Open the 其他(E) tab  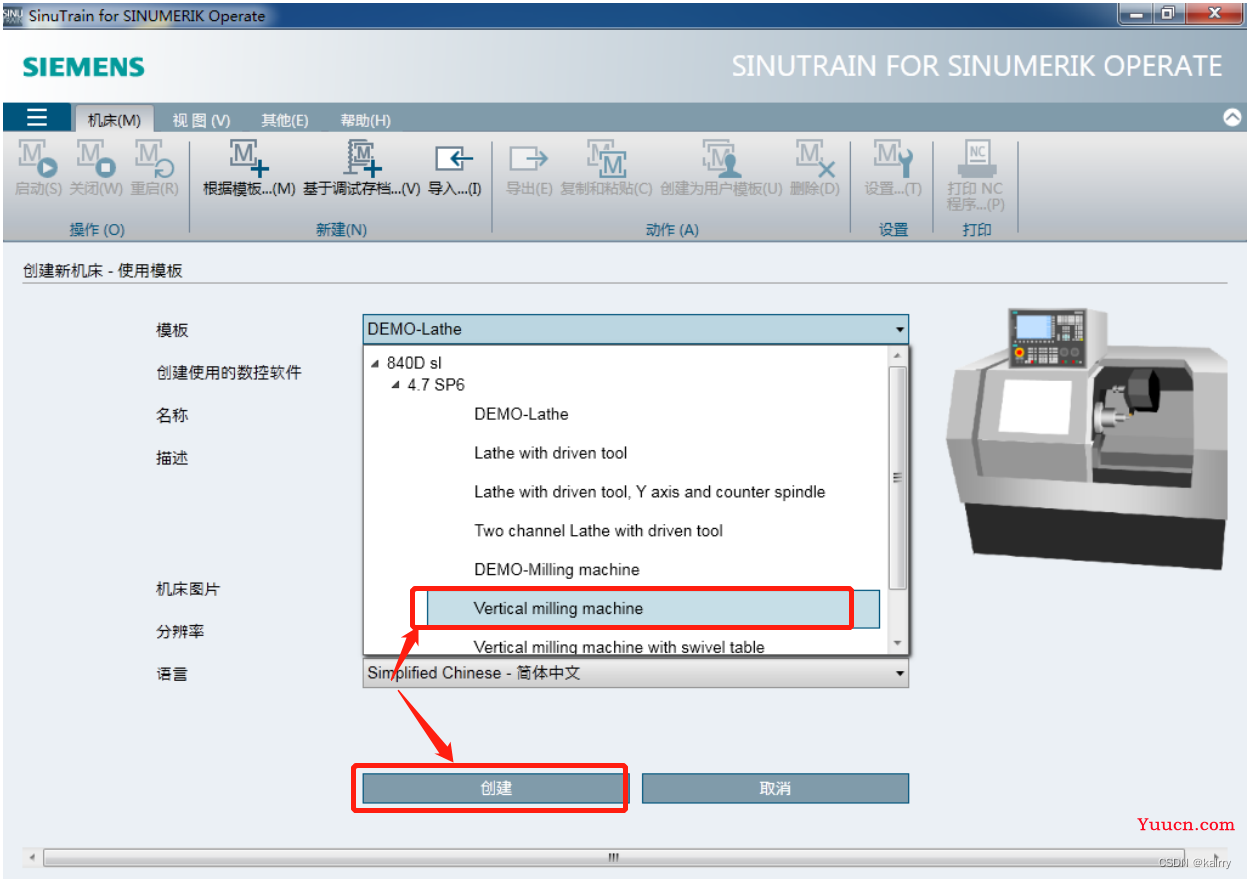point(285,120)
